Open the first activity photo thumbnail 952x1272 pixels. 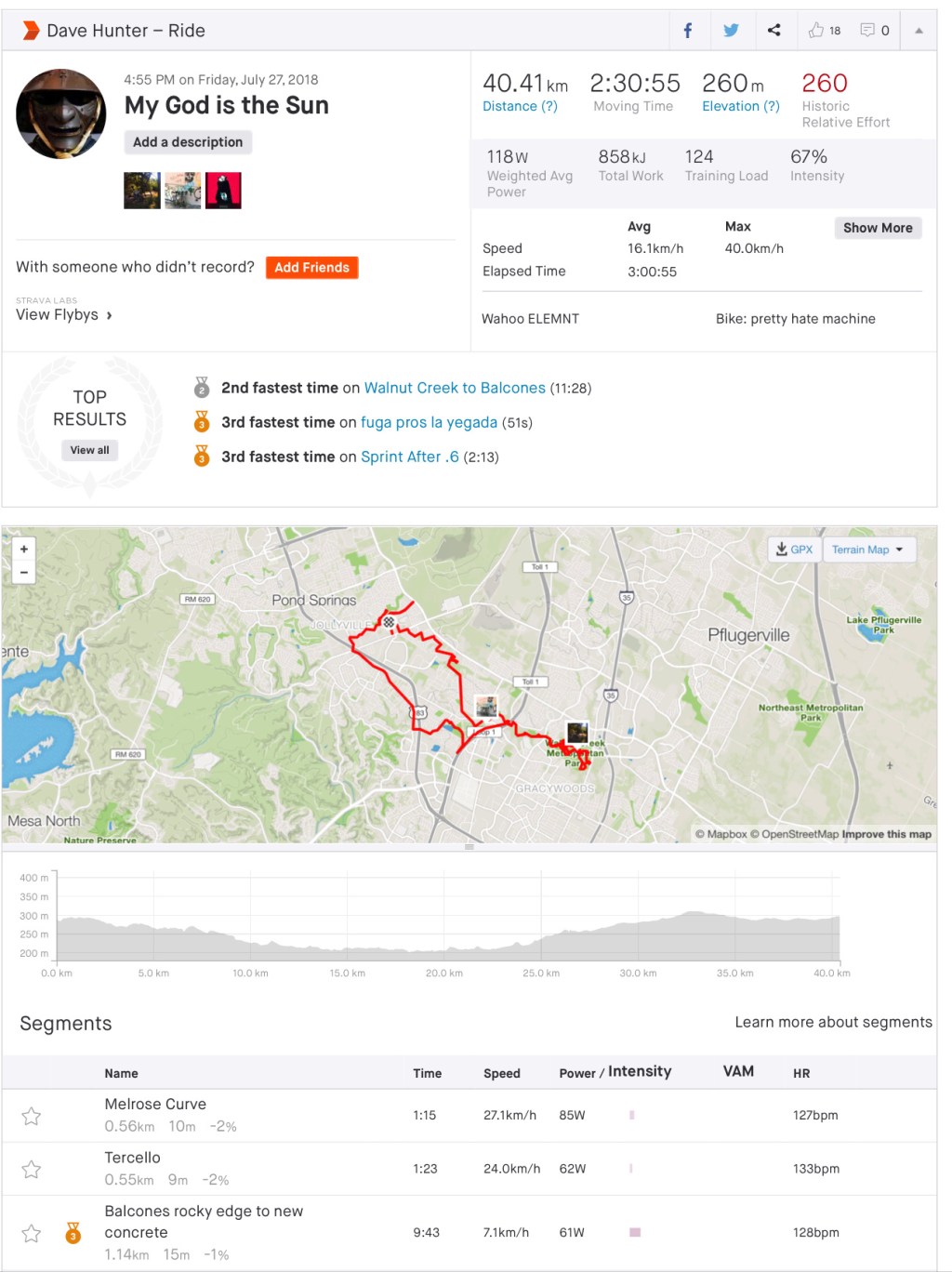pos(142,191)
